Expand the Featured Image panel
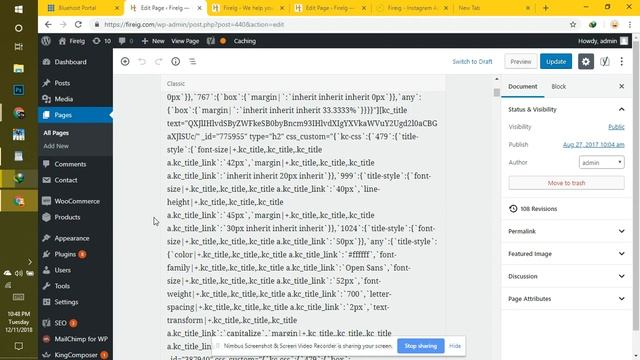The image size is (640, 360). click(x=567, y=254)
